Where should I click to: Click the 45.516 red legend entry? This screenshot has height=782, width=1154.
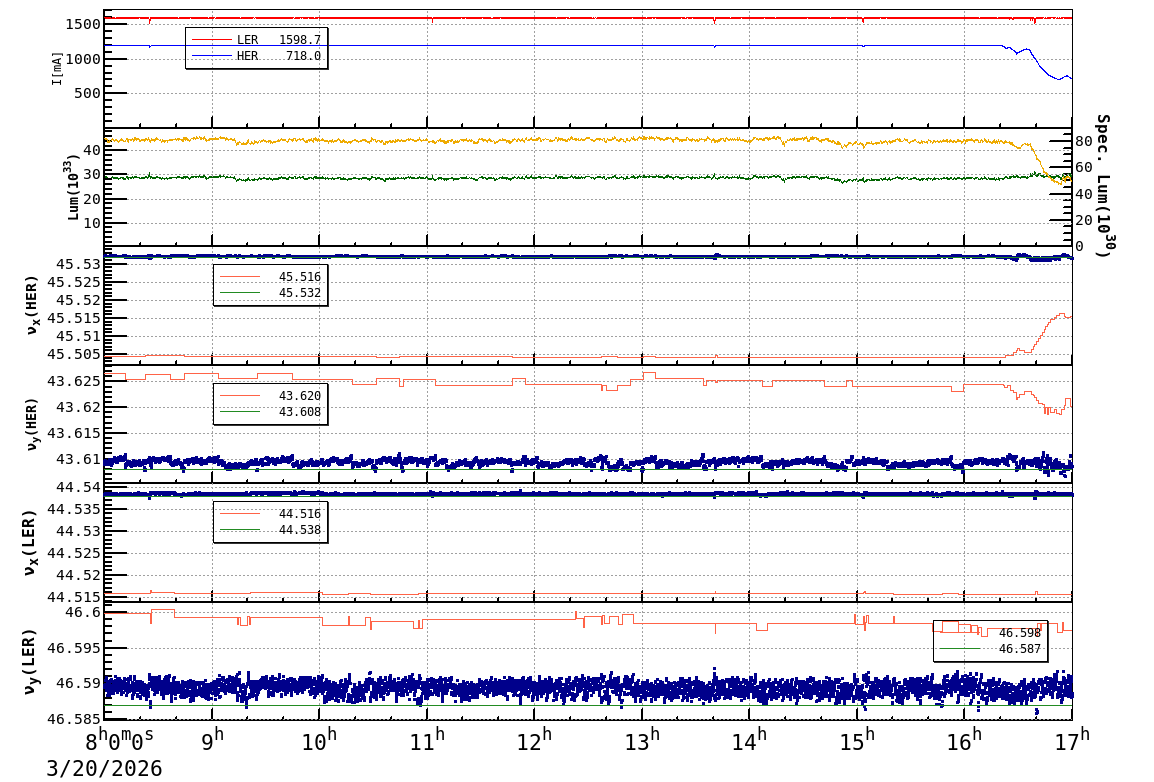(x=270, y=277)
